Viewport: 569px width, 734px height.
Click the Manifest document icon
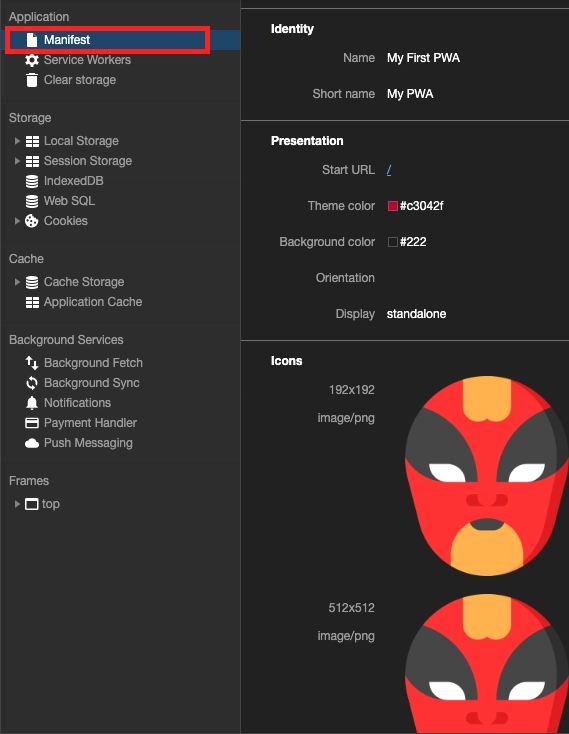click(x=32, y=40)
